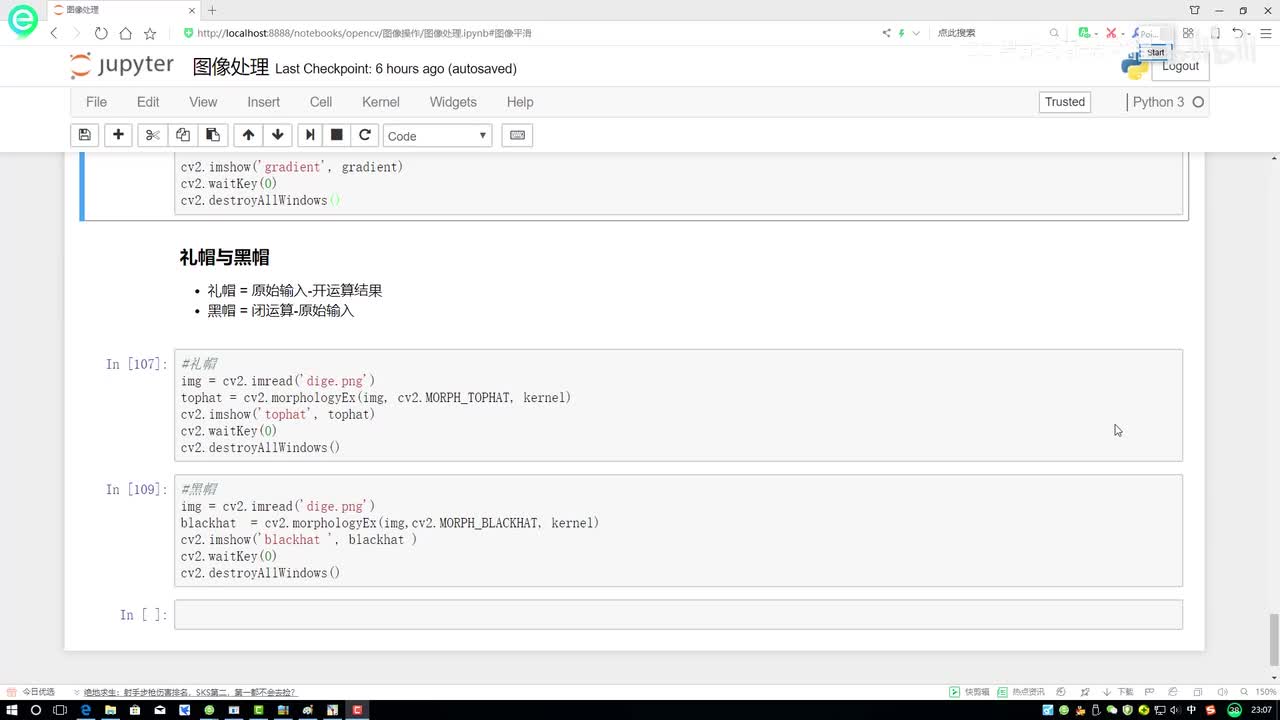Go back in the browser
Viewport: 1280px width, 720px height.
[55, 33]
